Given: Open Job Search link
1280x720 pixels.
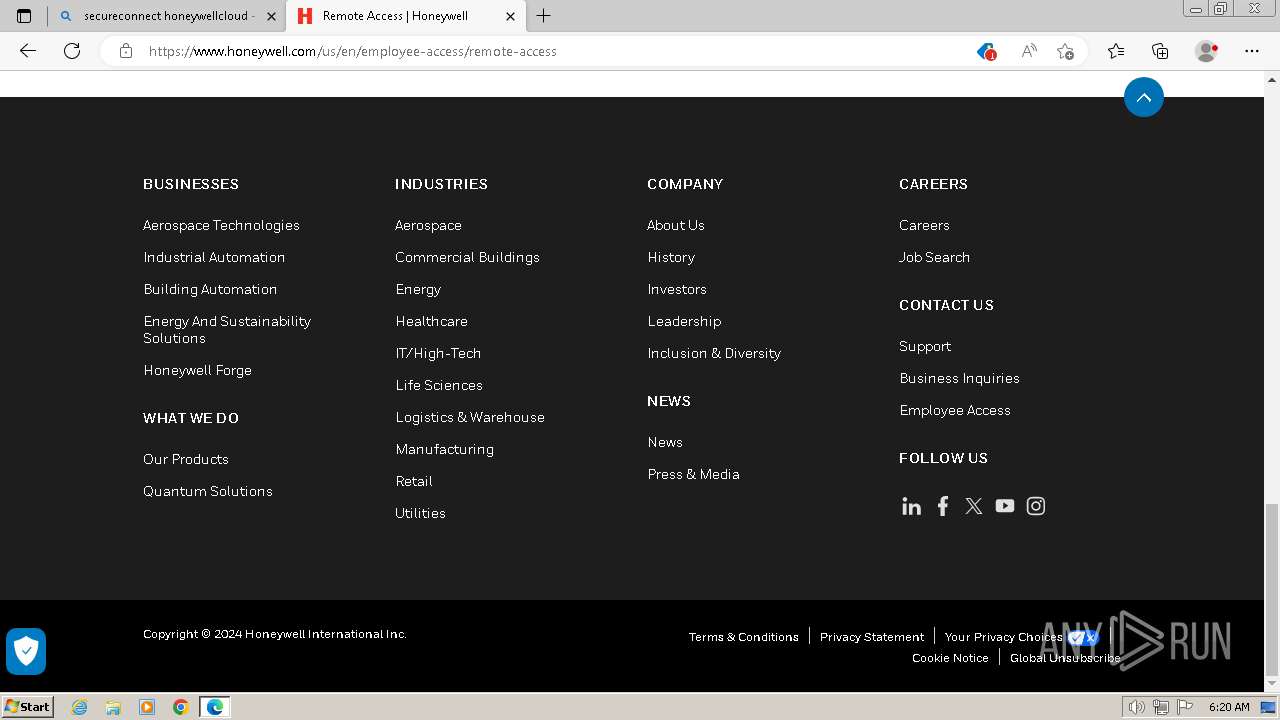Looking at the screenshot, I should 934,257.
